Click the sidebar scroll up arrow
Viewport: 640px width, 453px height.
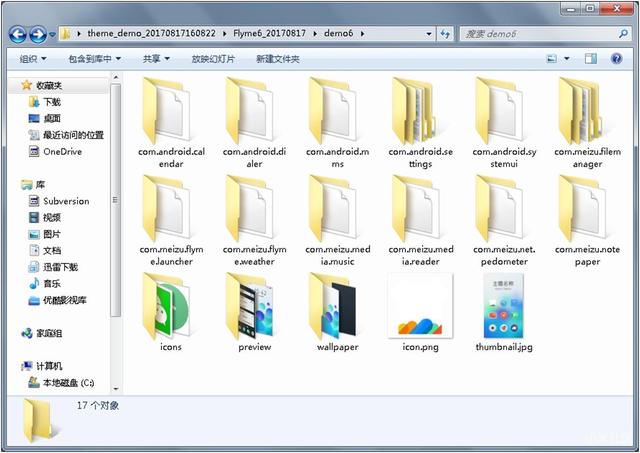tap(116, 77)
